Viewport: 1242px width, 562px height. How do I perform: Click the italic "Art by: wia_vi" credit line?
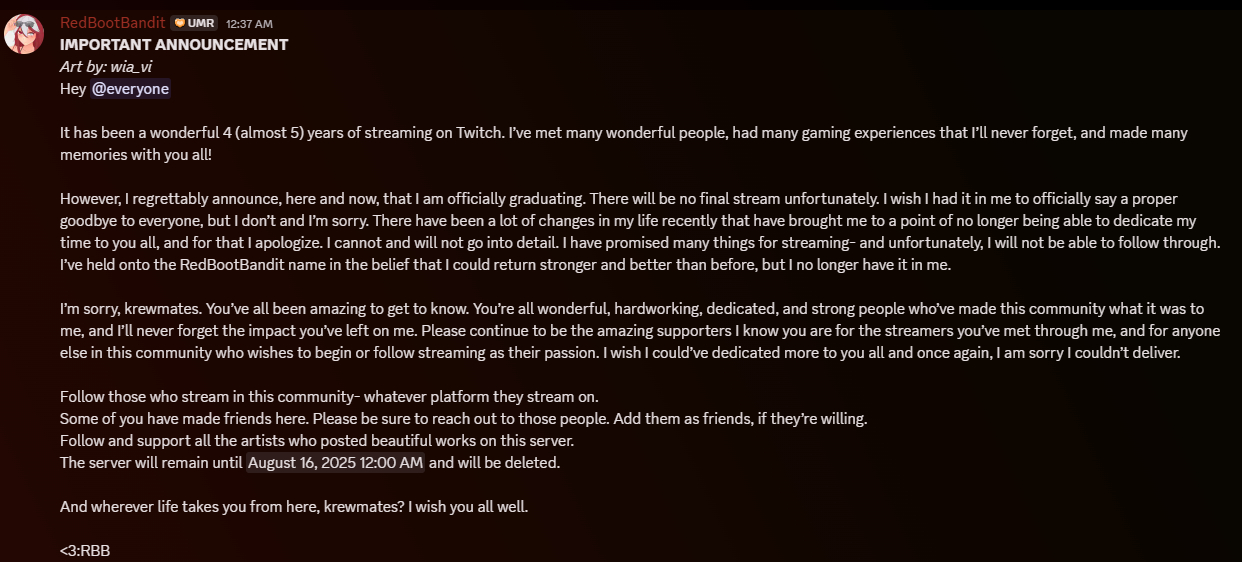tap(106, 67)
